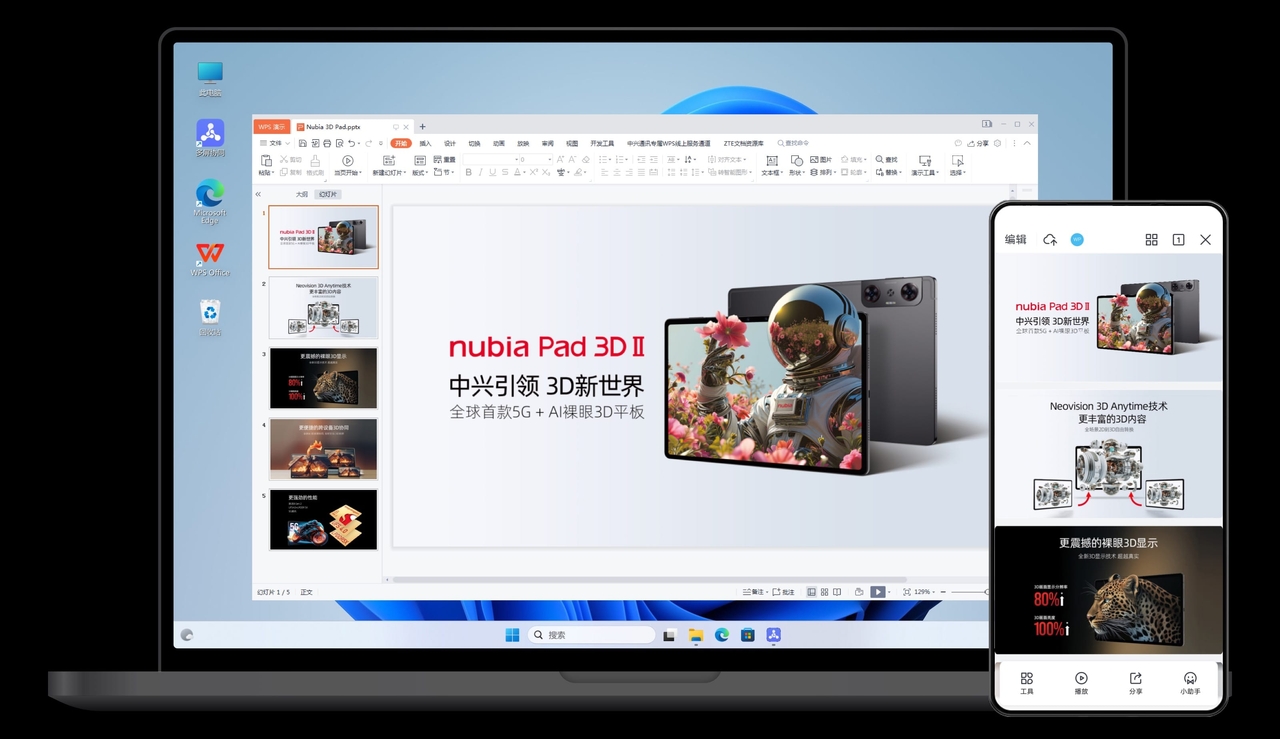
Task: Open the font name combo box
Action: pyautogui.click(x=488, y=160)
